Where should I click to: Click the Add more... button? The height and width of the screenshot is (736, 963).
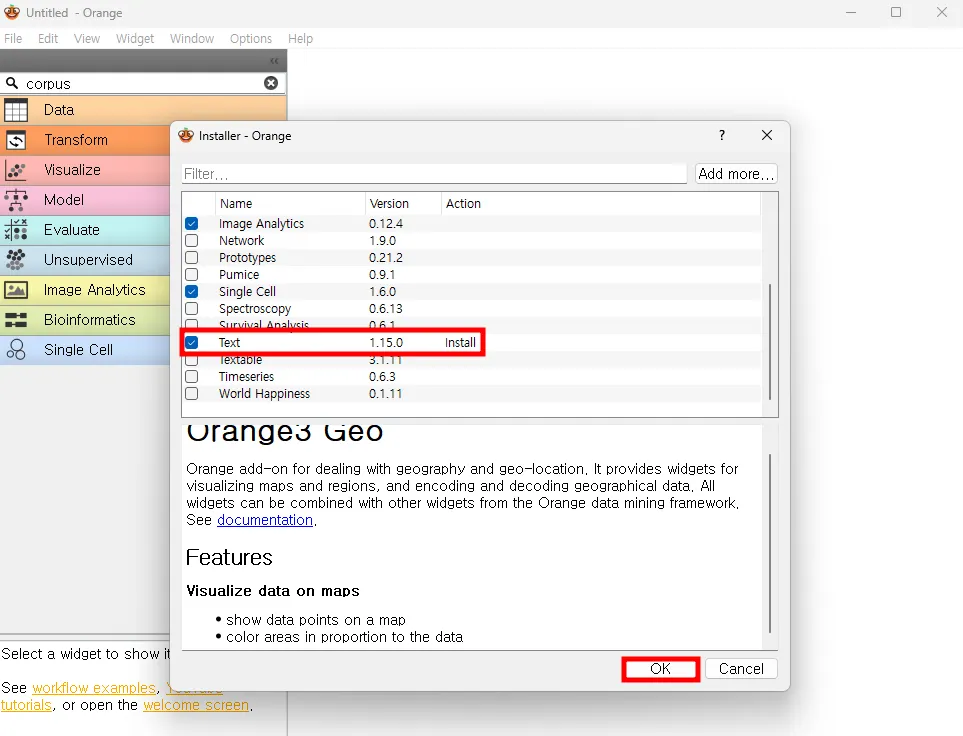(x=736, y=174)
